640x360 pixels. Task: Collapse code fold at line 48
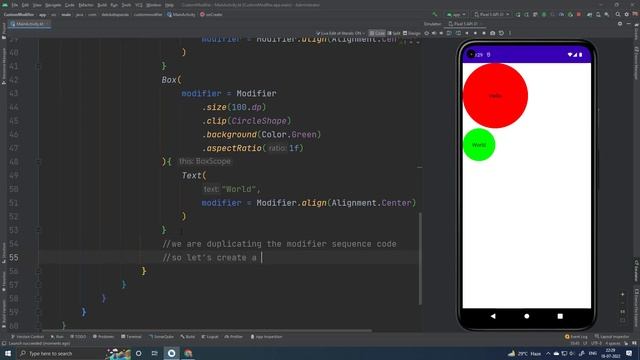39,162
